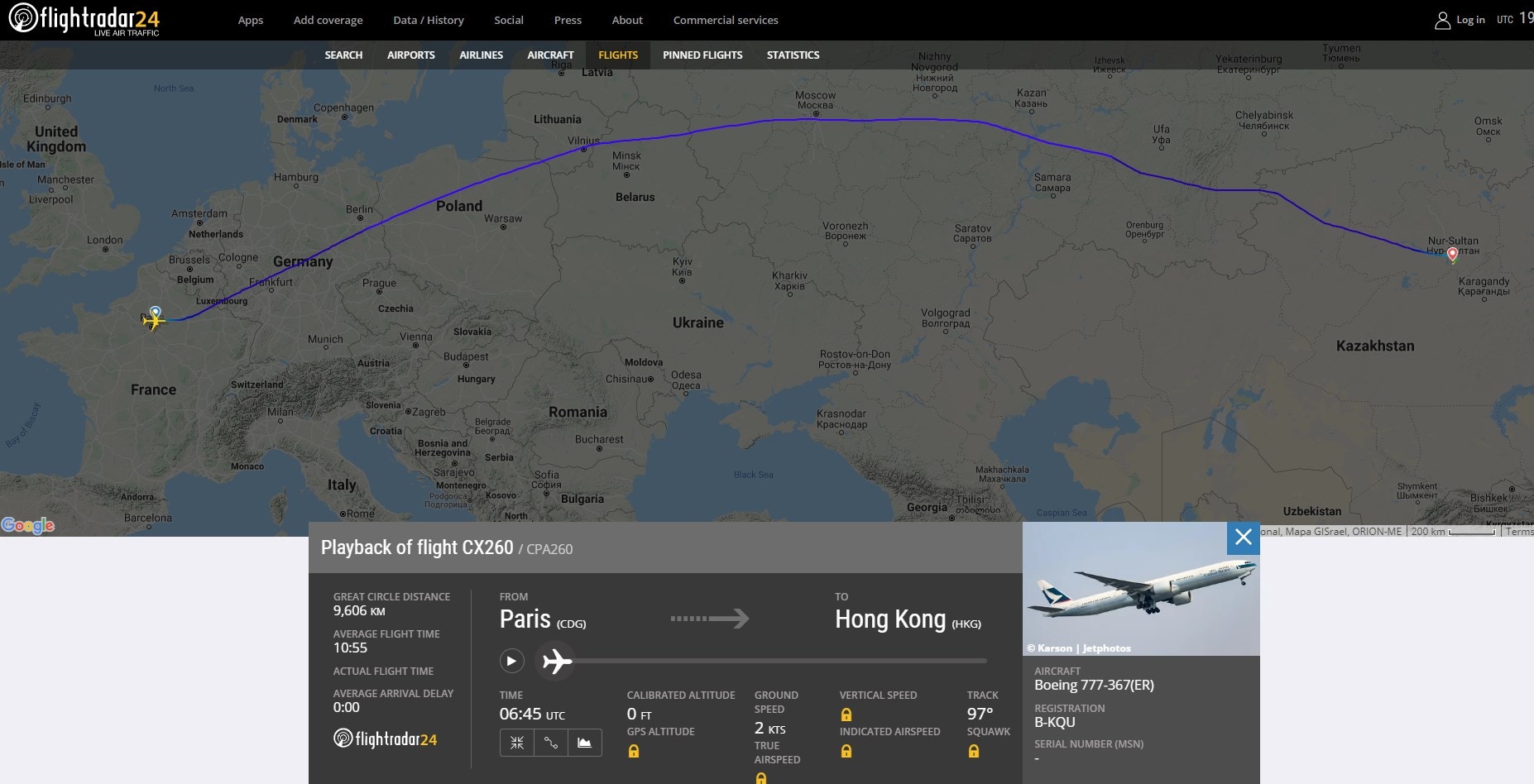Open the Log in account icon
This screenshot has height=784, width=1534.
(1441, 20)
